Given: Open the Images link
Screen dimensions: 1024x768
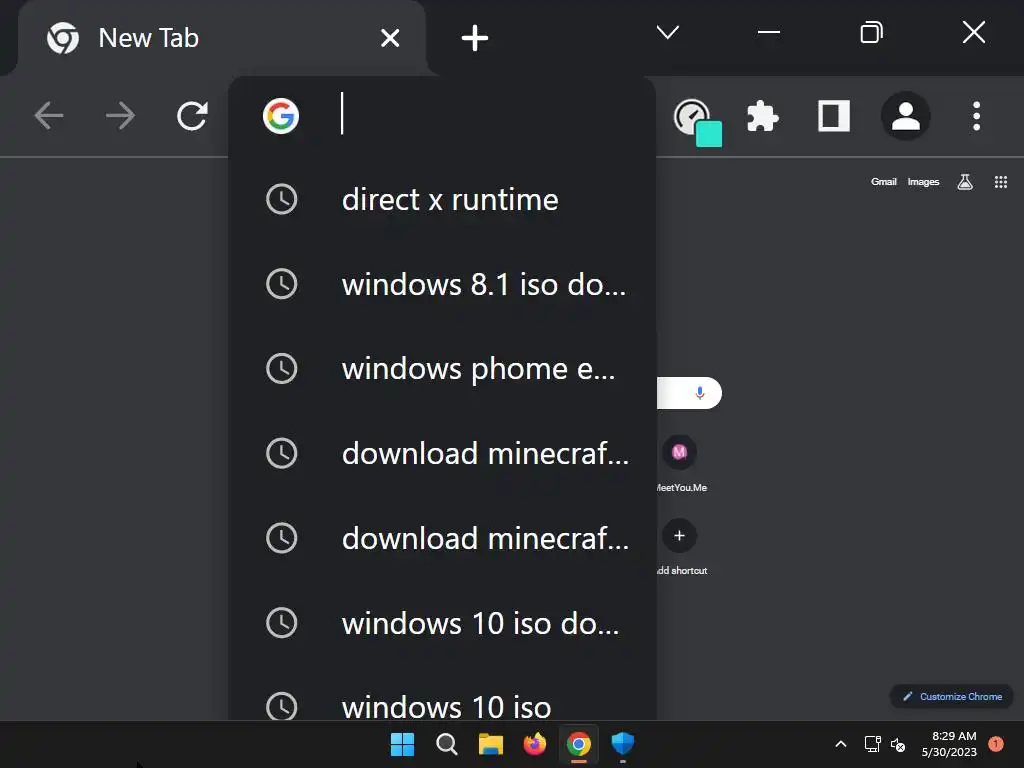Looking at the screenshot, I should coord(923,182).
